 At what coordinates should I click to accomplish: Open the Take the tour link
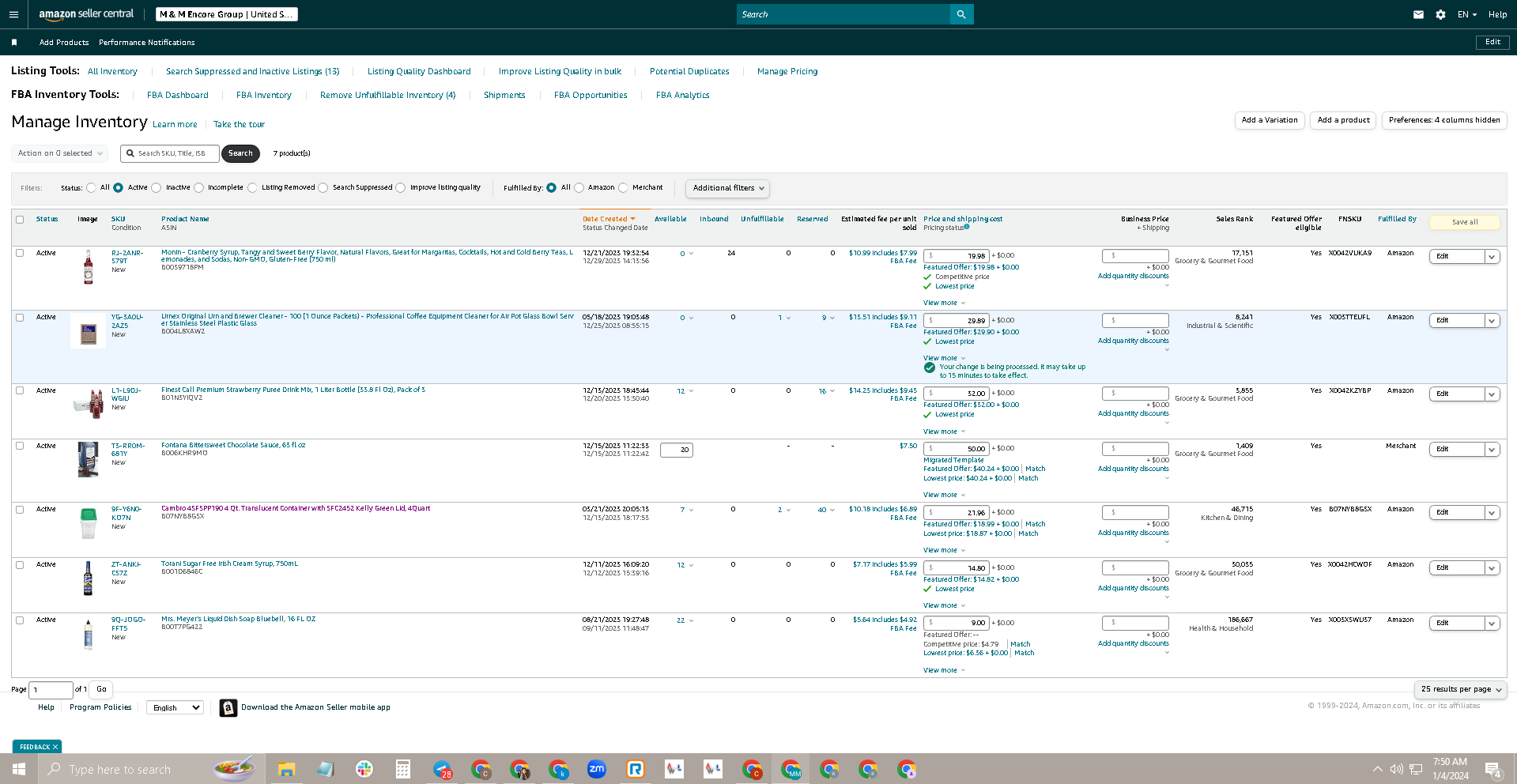(239, 125)
